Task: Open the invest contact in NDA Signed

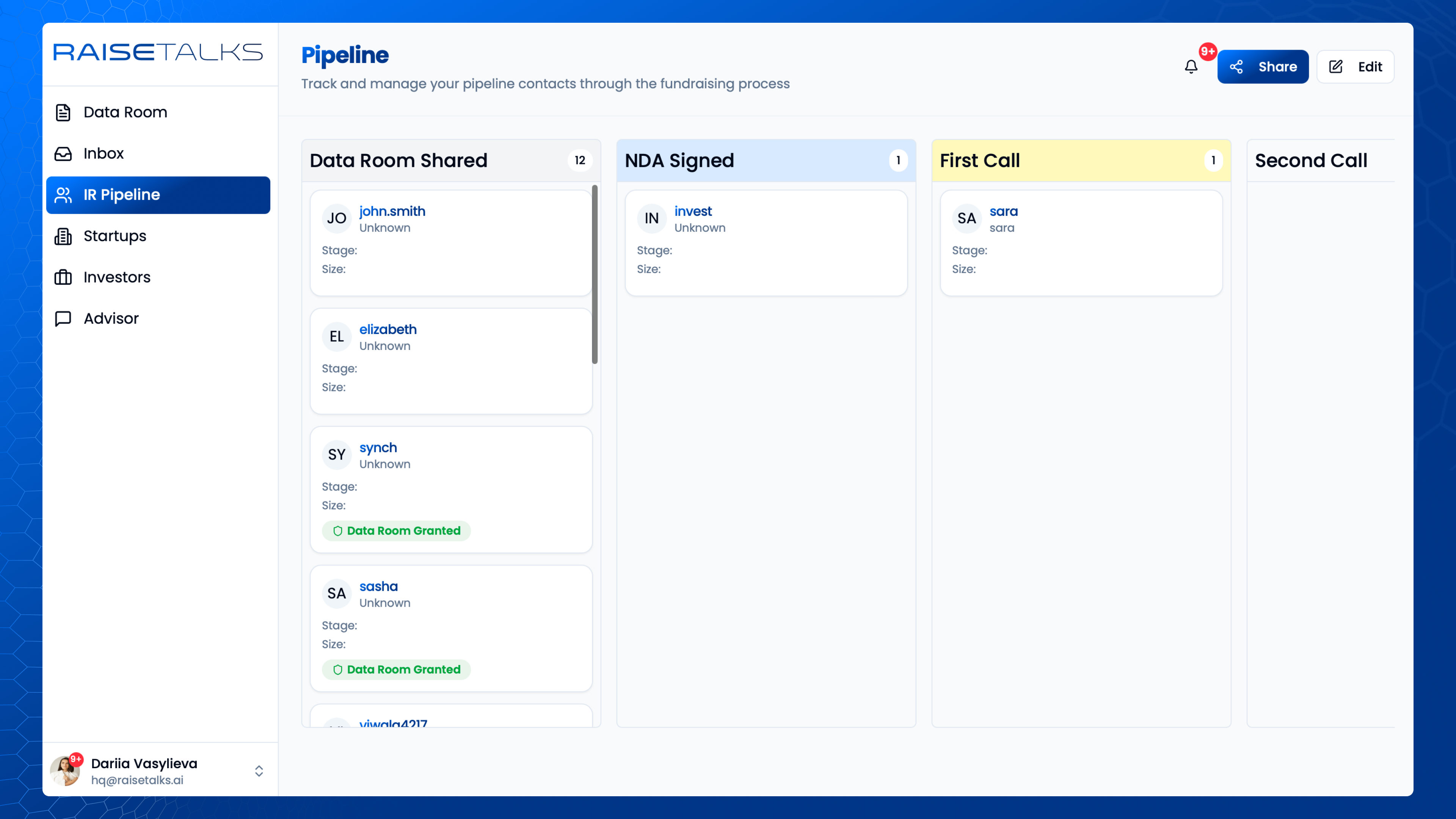Action: tap(692, 211)
